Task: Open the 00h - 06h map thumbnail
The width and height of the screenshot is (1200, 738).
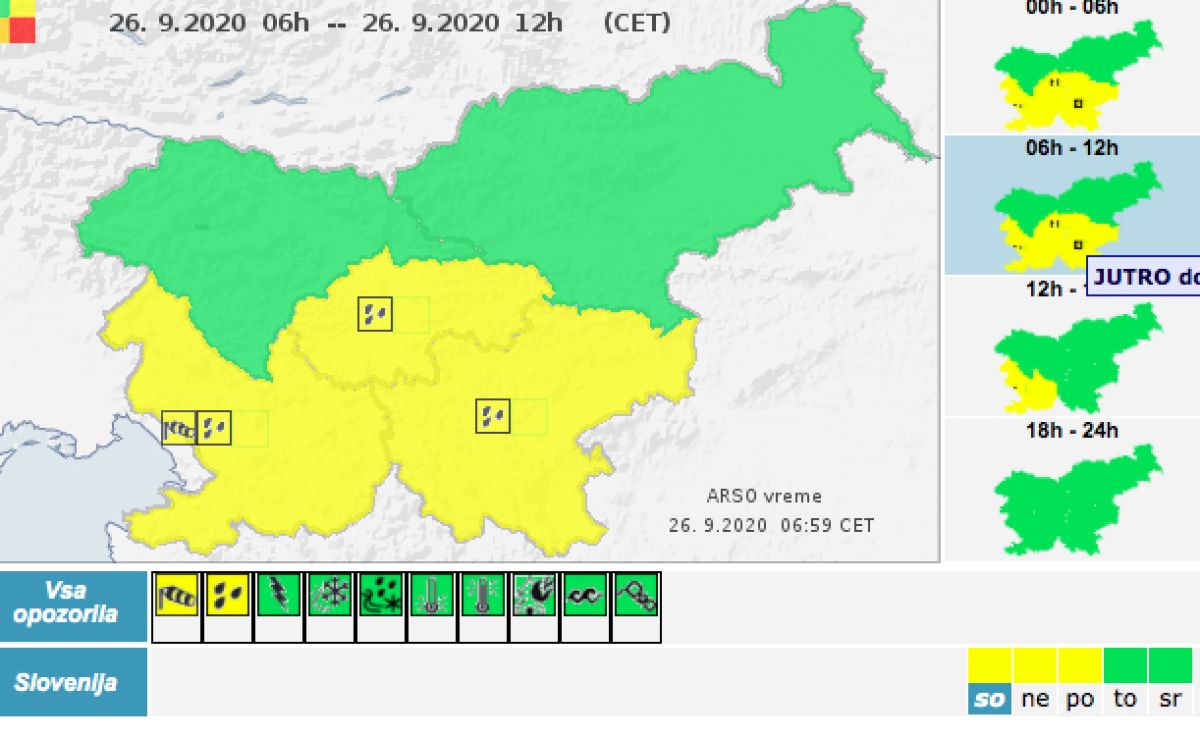Action: coord(1072,75)
